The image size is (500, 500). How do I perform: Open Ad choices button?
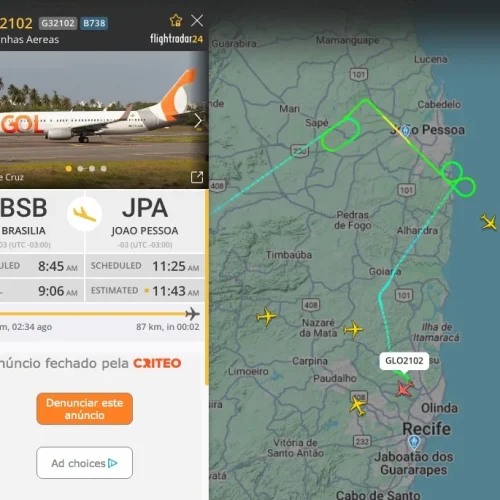click(85, 463)
